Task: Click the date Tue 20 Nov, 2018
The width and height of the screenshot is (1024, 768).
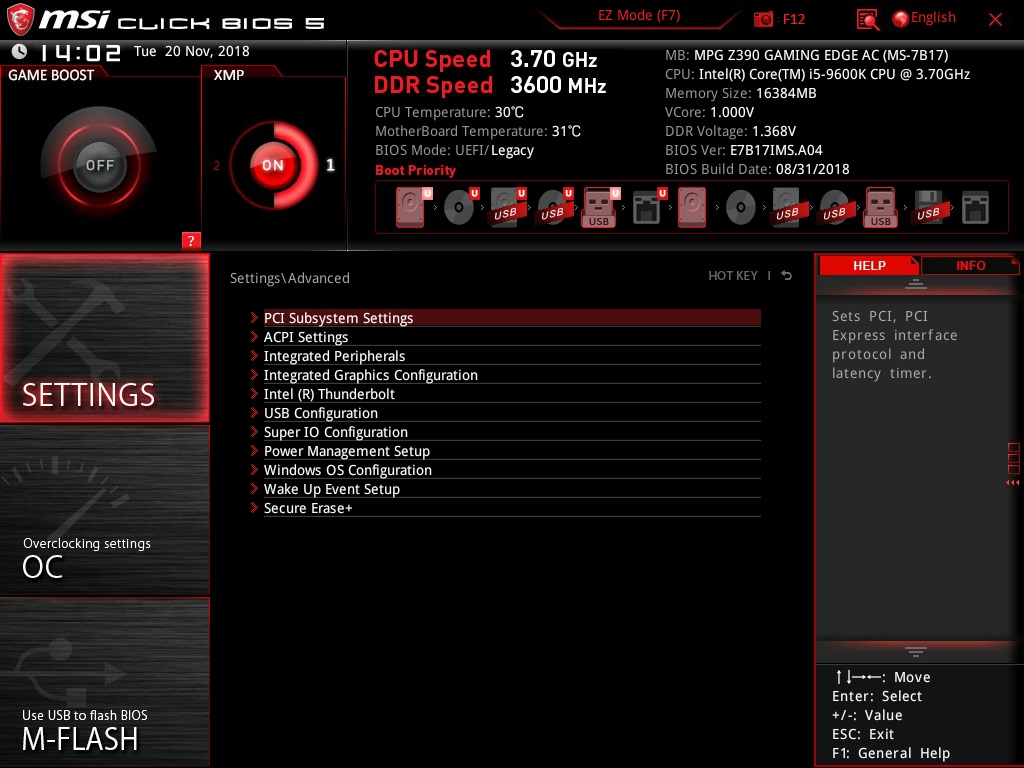Action: pyautogui.click(x=191, y=51)
